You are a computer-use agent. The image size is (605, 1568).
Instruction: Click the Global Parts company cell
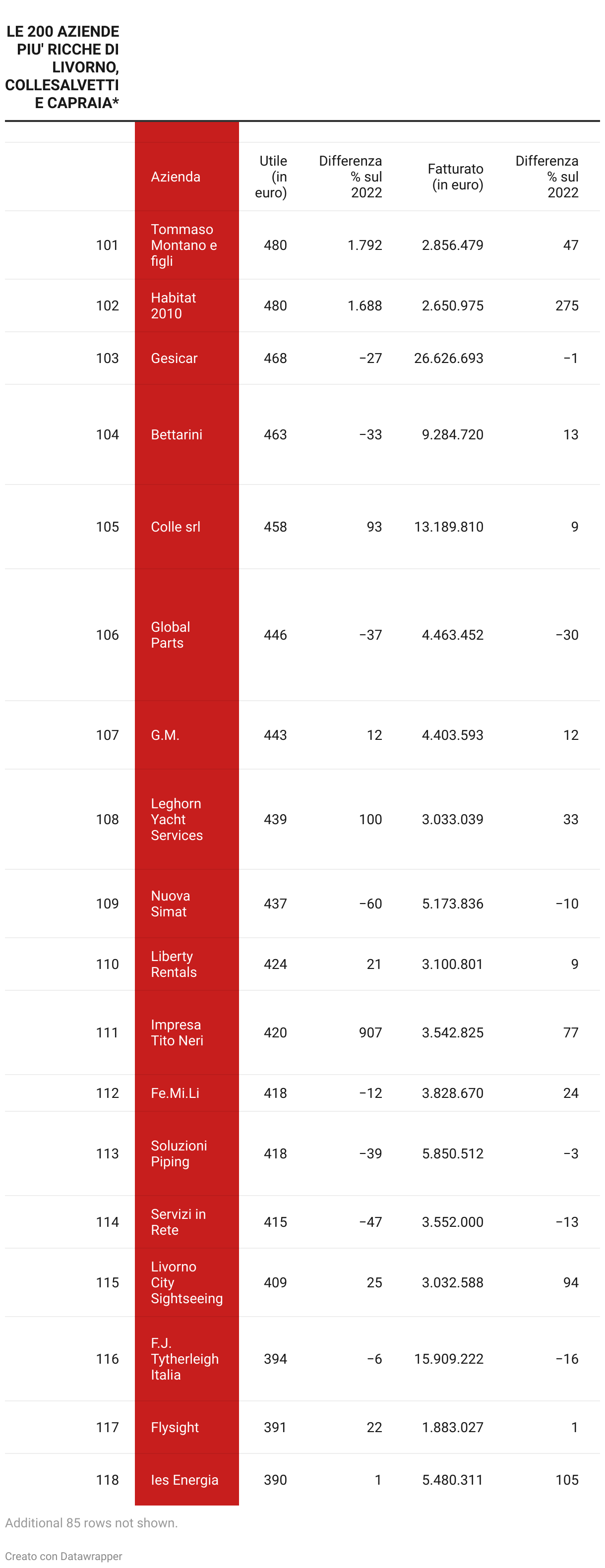point(187,635)
